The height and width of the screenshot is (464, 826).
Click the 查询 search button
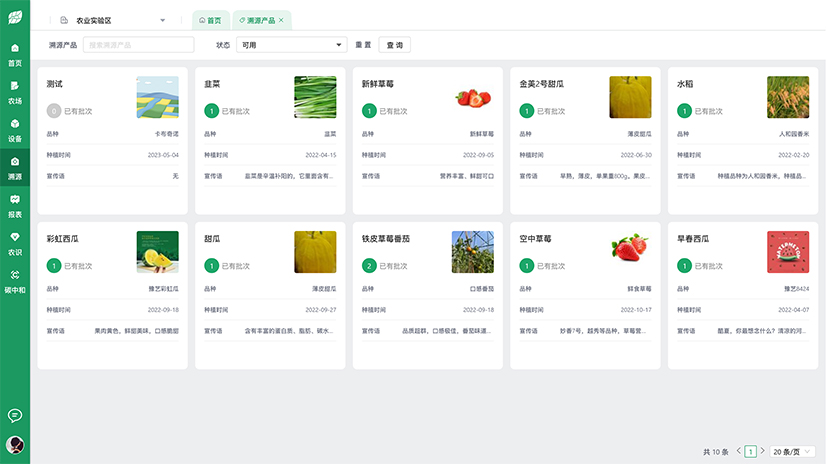pyautogui.click(x=394, y=45)
